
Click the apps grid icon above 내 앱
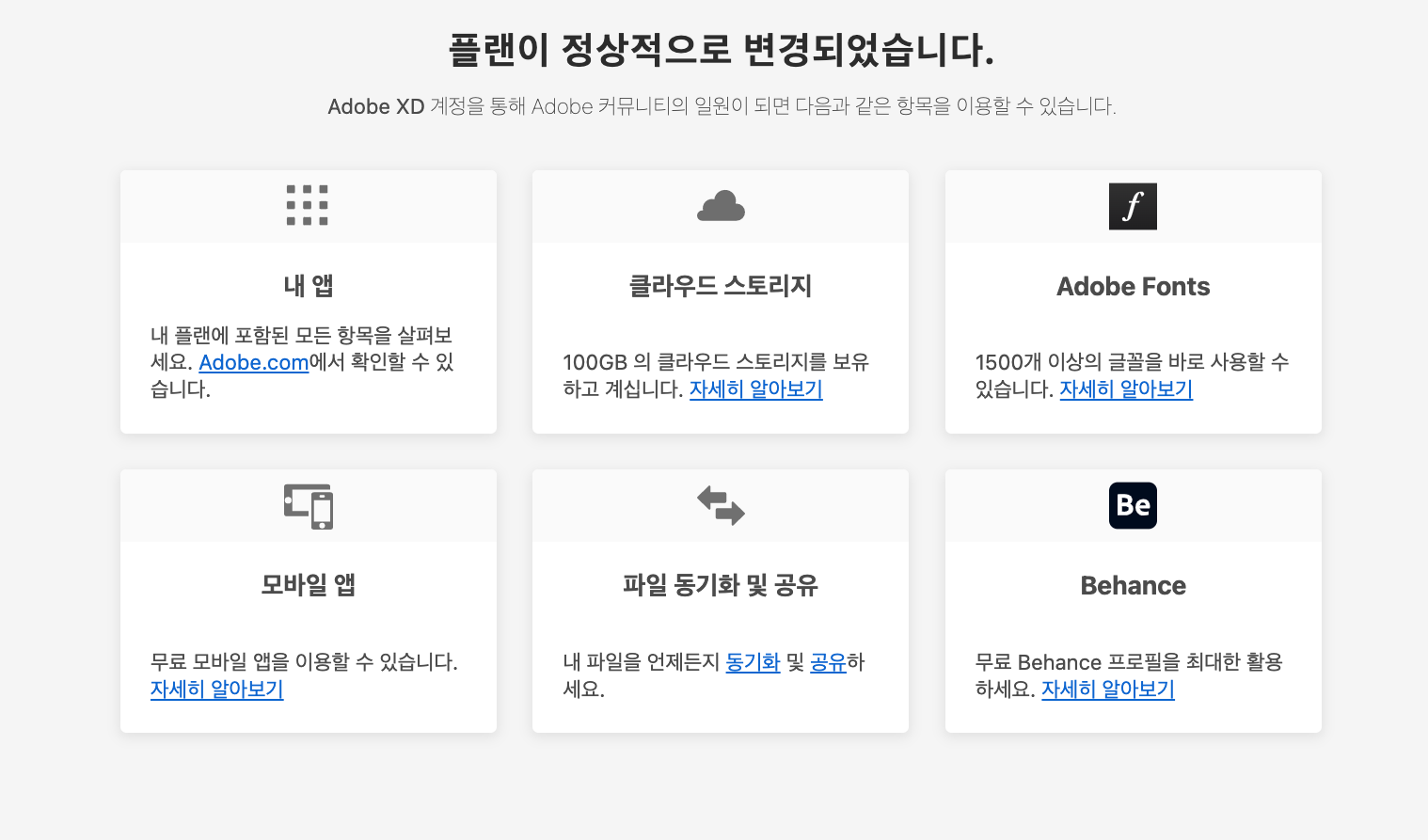point(308,205)
